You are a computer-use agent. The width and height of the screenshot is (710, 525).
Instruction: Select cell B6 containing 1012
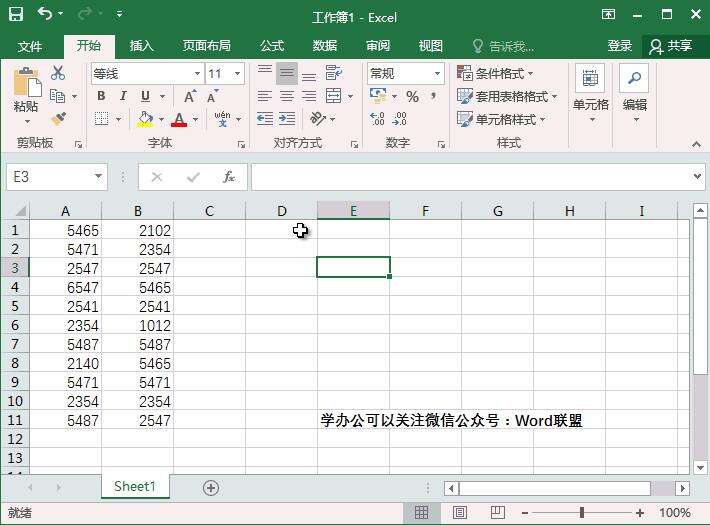coord(138,326)
